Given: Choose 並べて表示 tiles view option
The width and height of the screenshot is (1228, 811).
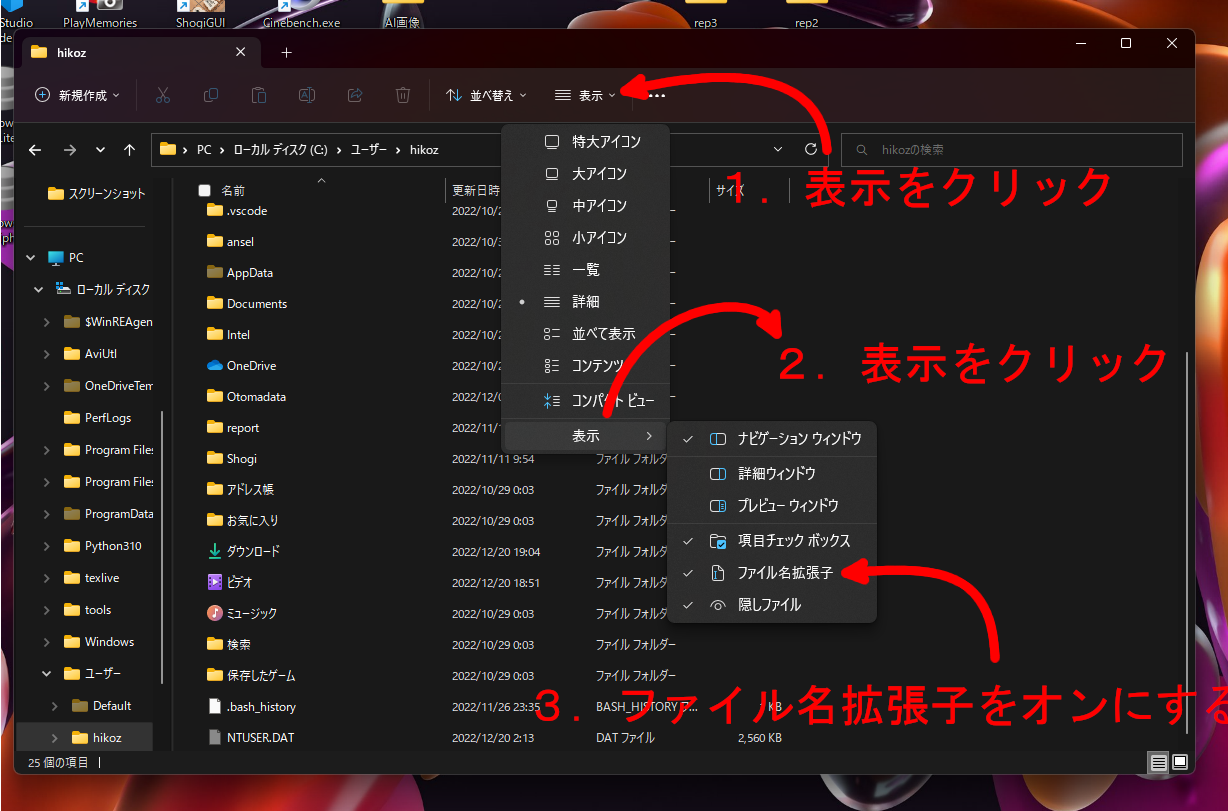Looking at the screenshot, I should pos(585,333).
